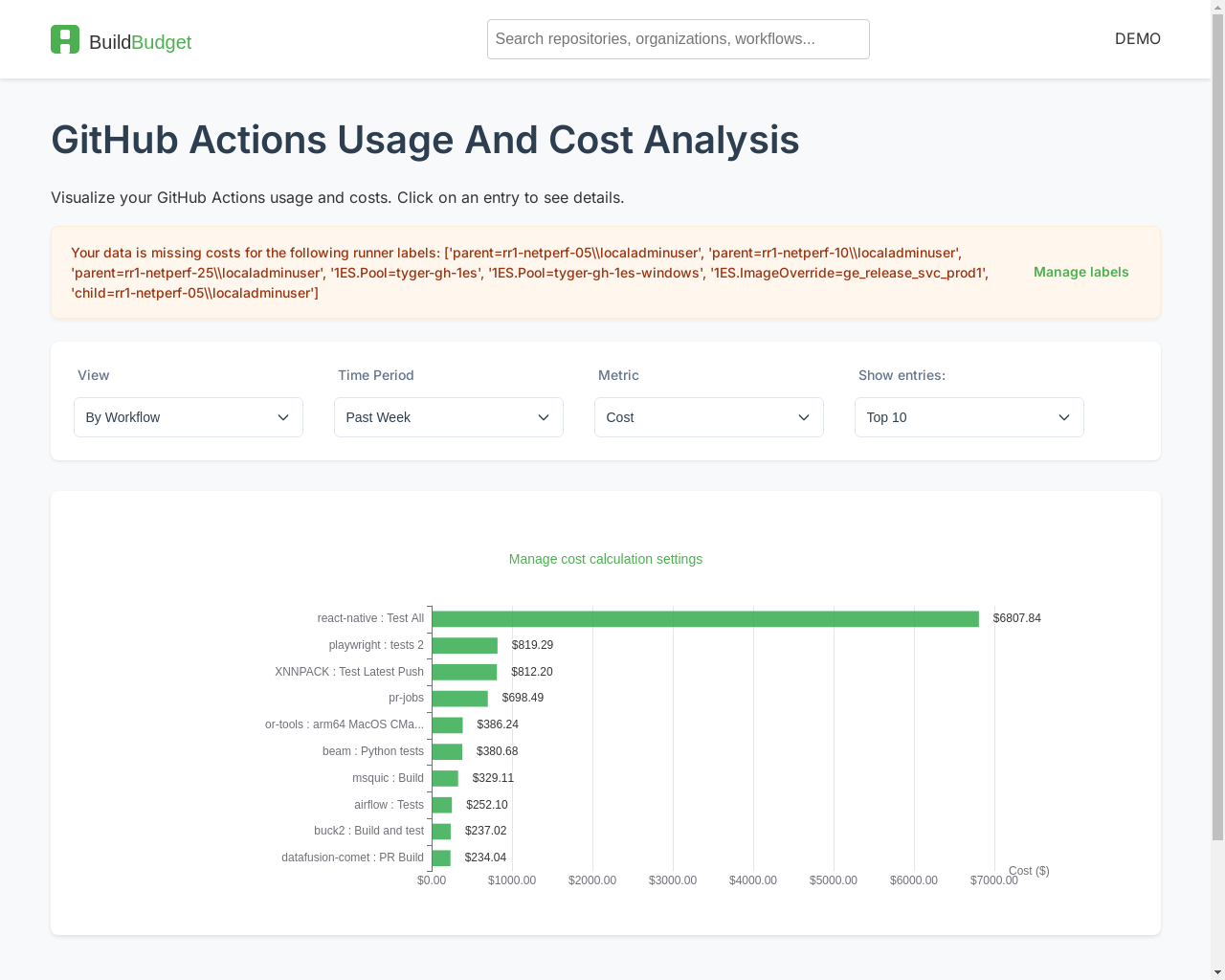Open the Time Period dropdown showing Past Week
Image resolution: width=1225 pixels, height=980 pixels.
[449, 417]
